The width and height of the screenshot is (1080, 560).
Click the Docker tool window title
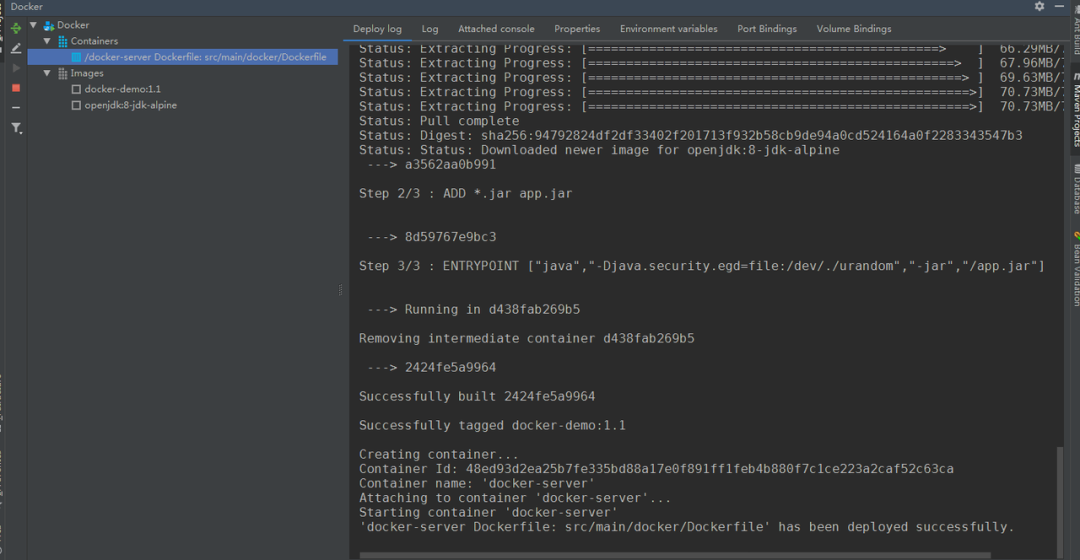(x=26, y=6)
